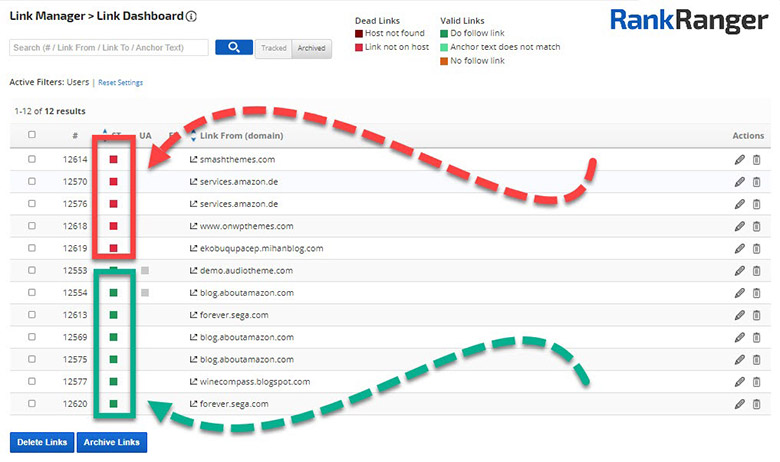Click the gray UA square in row 12553
The width and height of the screenshot is (780, 462).
pyautogui.click(x=145, y=271)
